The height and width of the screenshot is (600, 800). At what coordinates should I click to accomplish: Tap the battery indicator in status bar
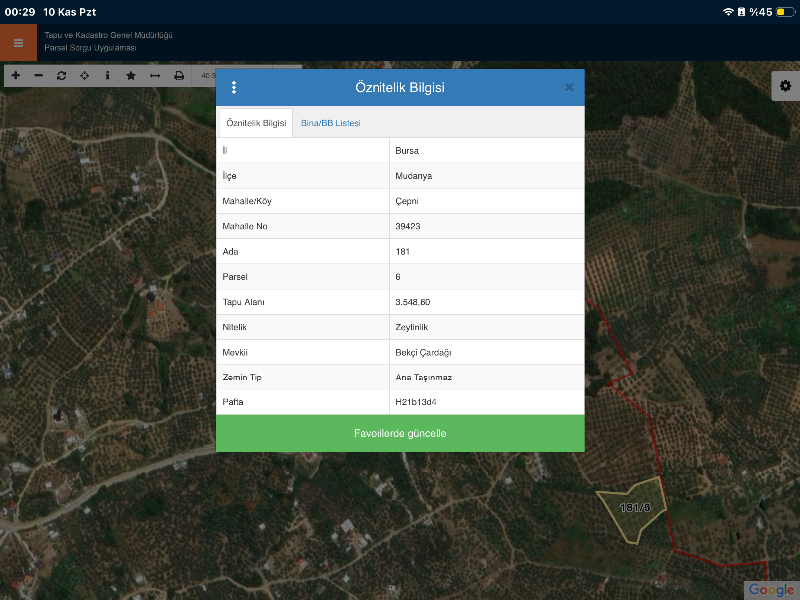779,12
